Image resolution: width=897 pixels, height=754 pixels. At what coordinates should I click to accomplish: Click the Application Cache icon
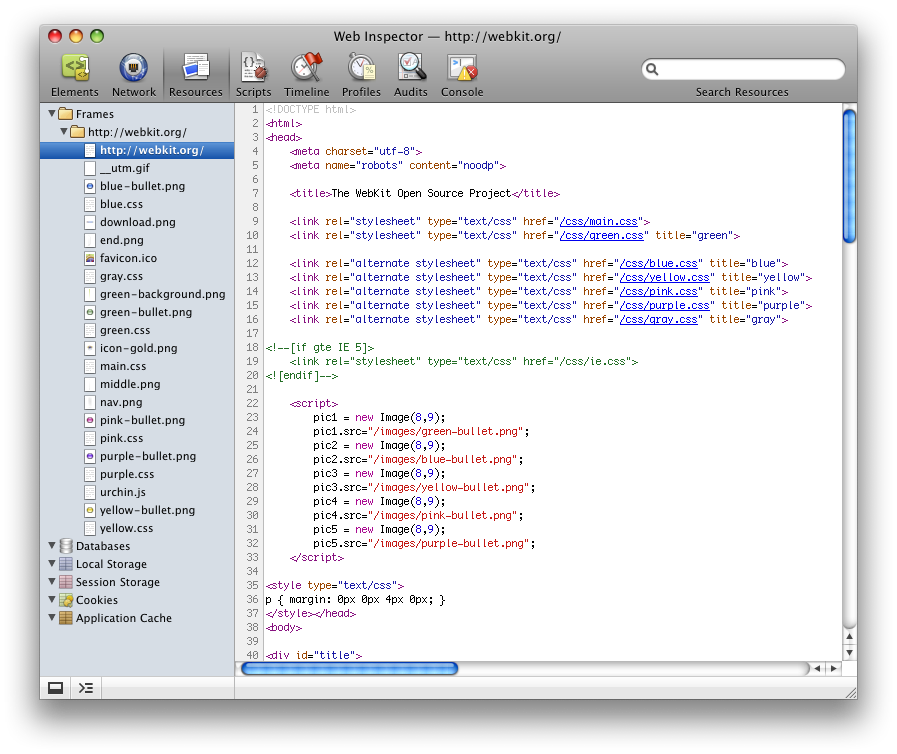66,618
